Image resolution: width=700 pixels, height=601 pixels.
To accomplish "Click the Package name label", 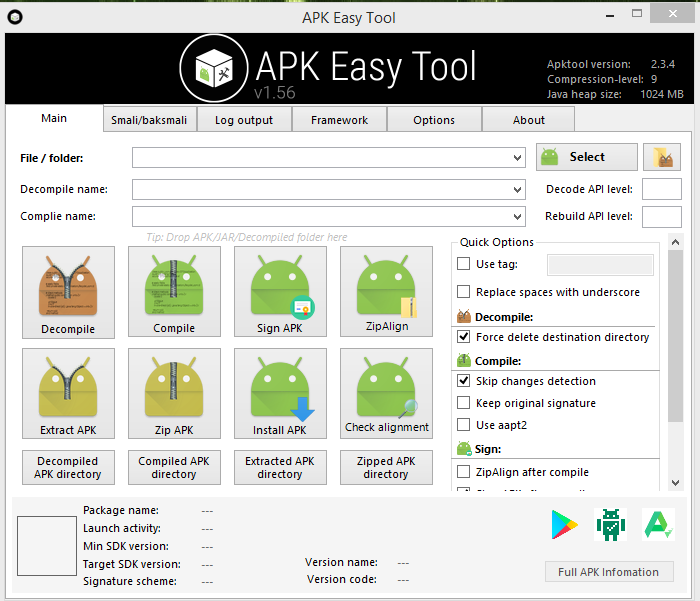I will point(121,510).
